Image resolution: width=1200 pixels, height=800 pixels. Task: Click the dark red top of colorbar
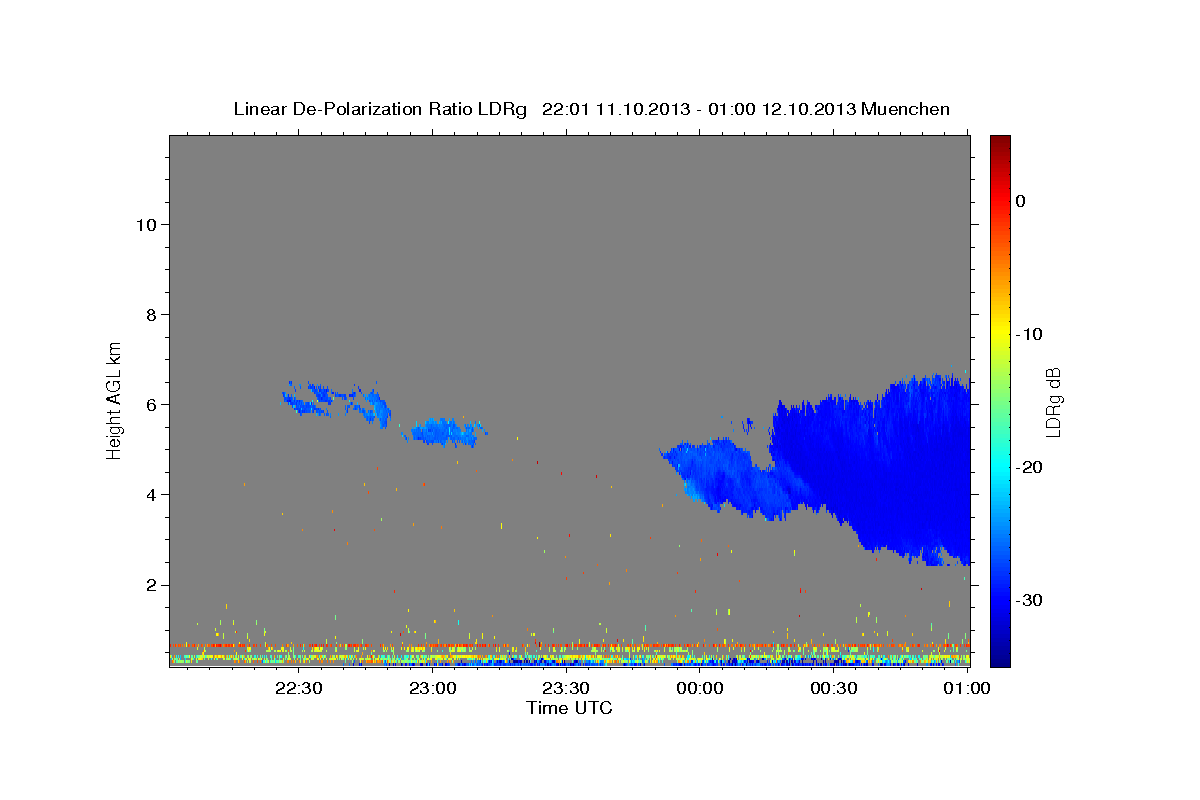1000,143
